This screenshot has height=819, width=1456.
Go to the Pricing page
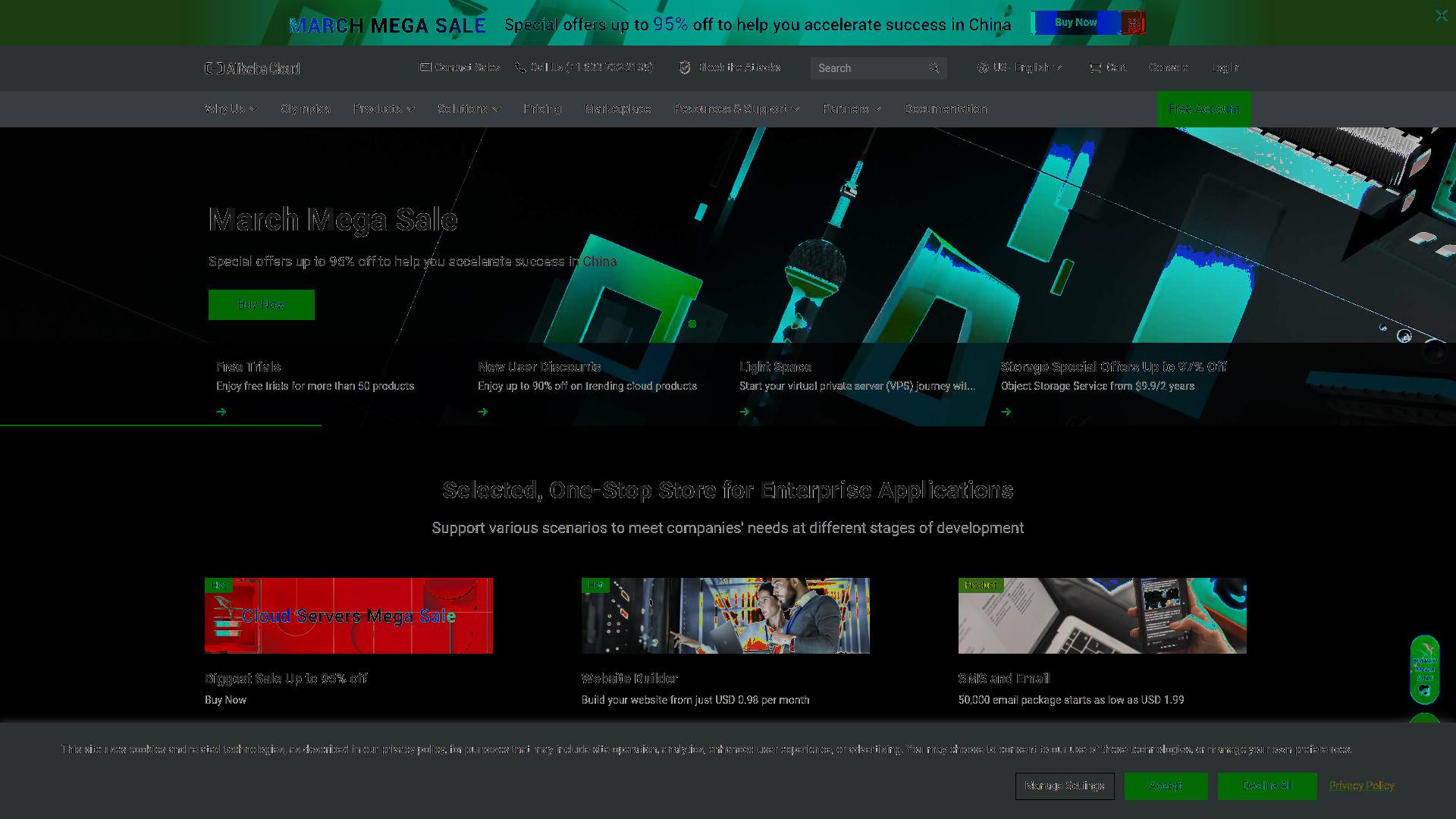542,108
